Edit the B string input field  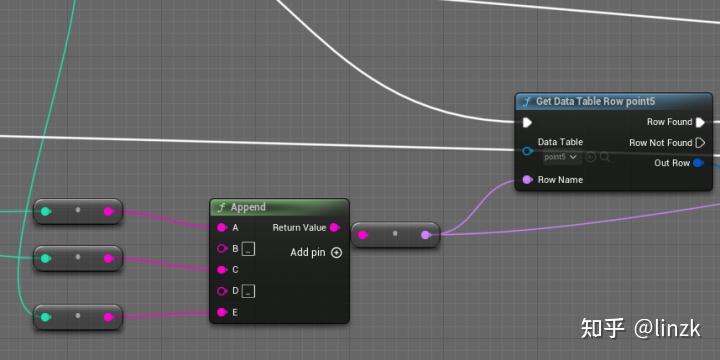248,249
